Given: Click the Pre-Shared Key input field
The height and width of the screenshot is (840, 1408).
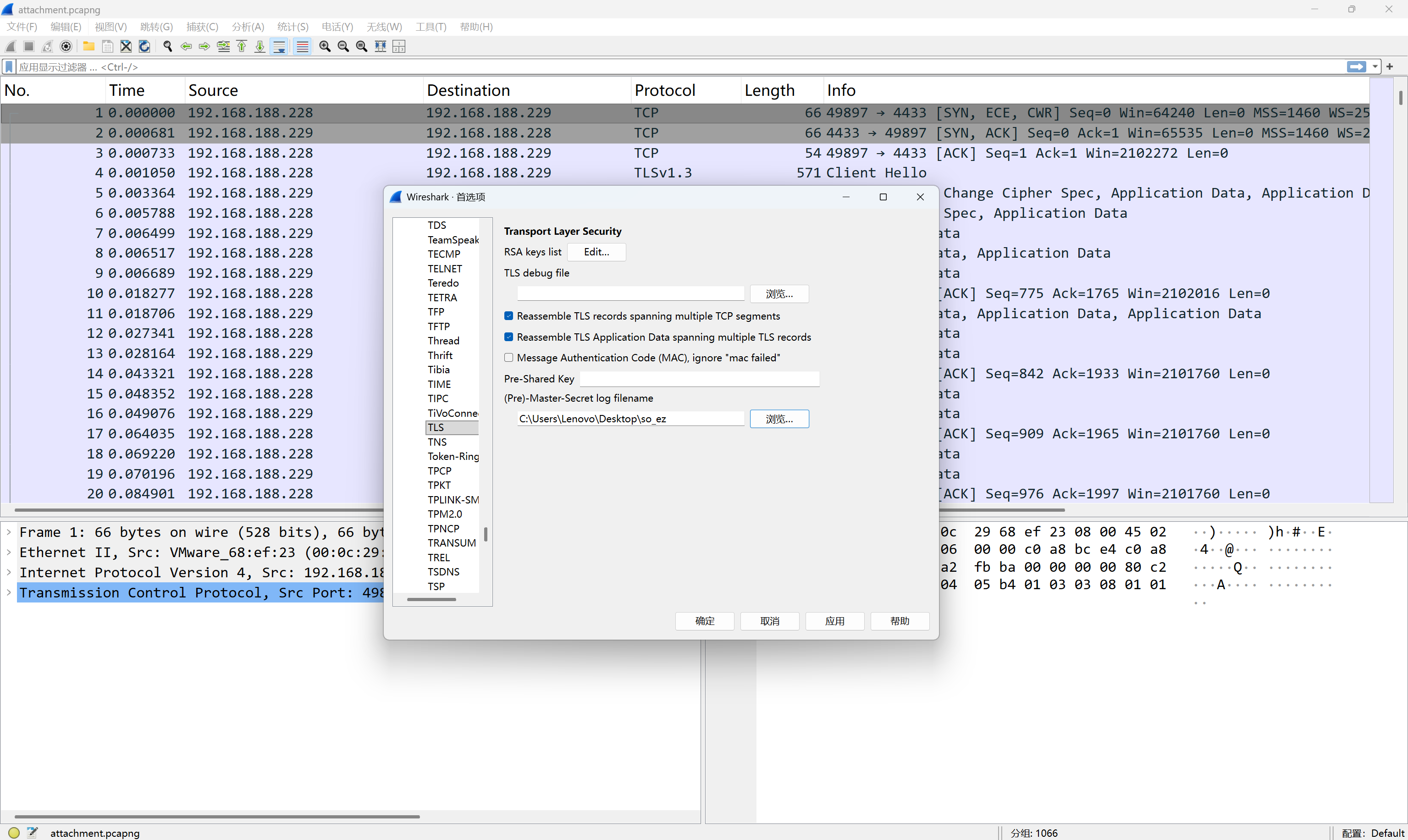Looking at the screenshot, I should [x=700, y=379].
